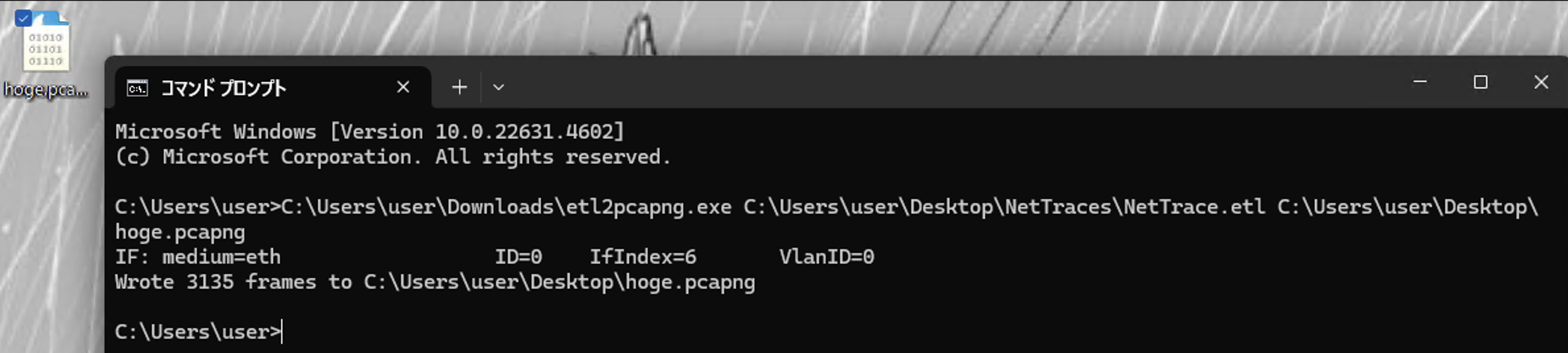This screenshot has height=353, width=1568.
Task: Untick the checkbox on the hoge.pcapng icon
Action: tap(23, 18)
